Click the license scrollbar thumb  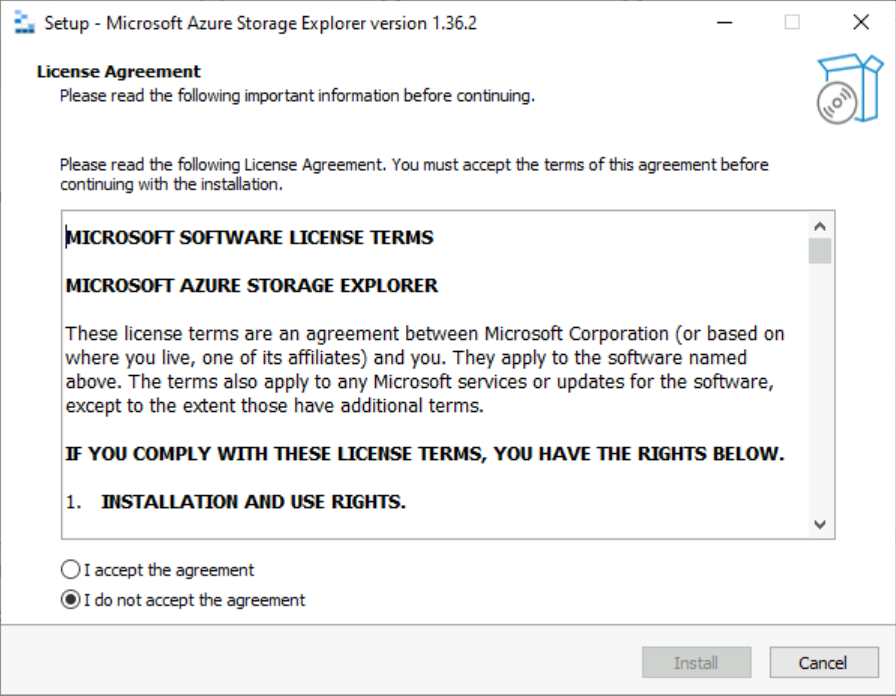pos(820,250)
